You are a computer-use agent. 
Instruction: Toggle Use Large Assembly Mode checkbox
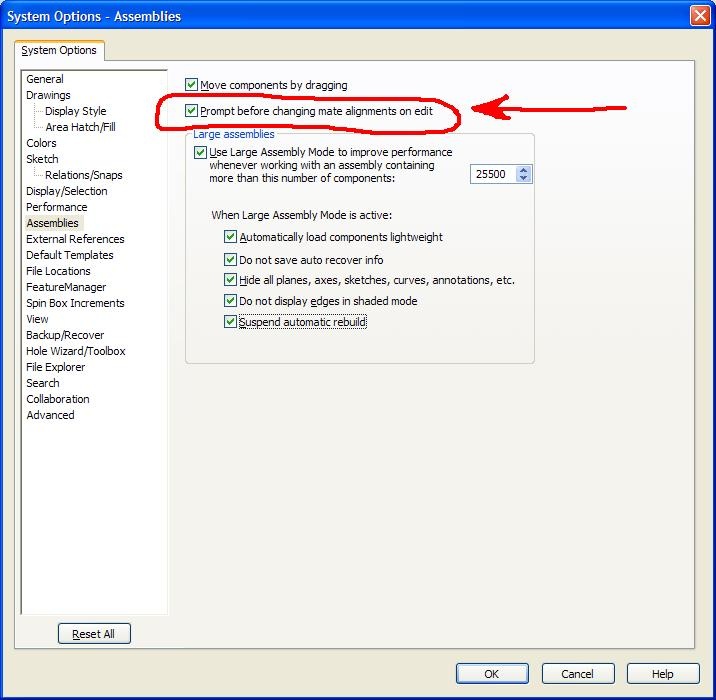click(200, 152)
